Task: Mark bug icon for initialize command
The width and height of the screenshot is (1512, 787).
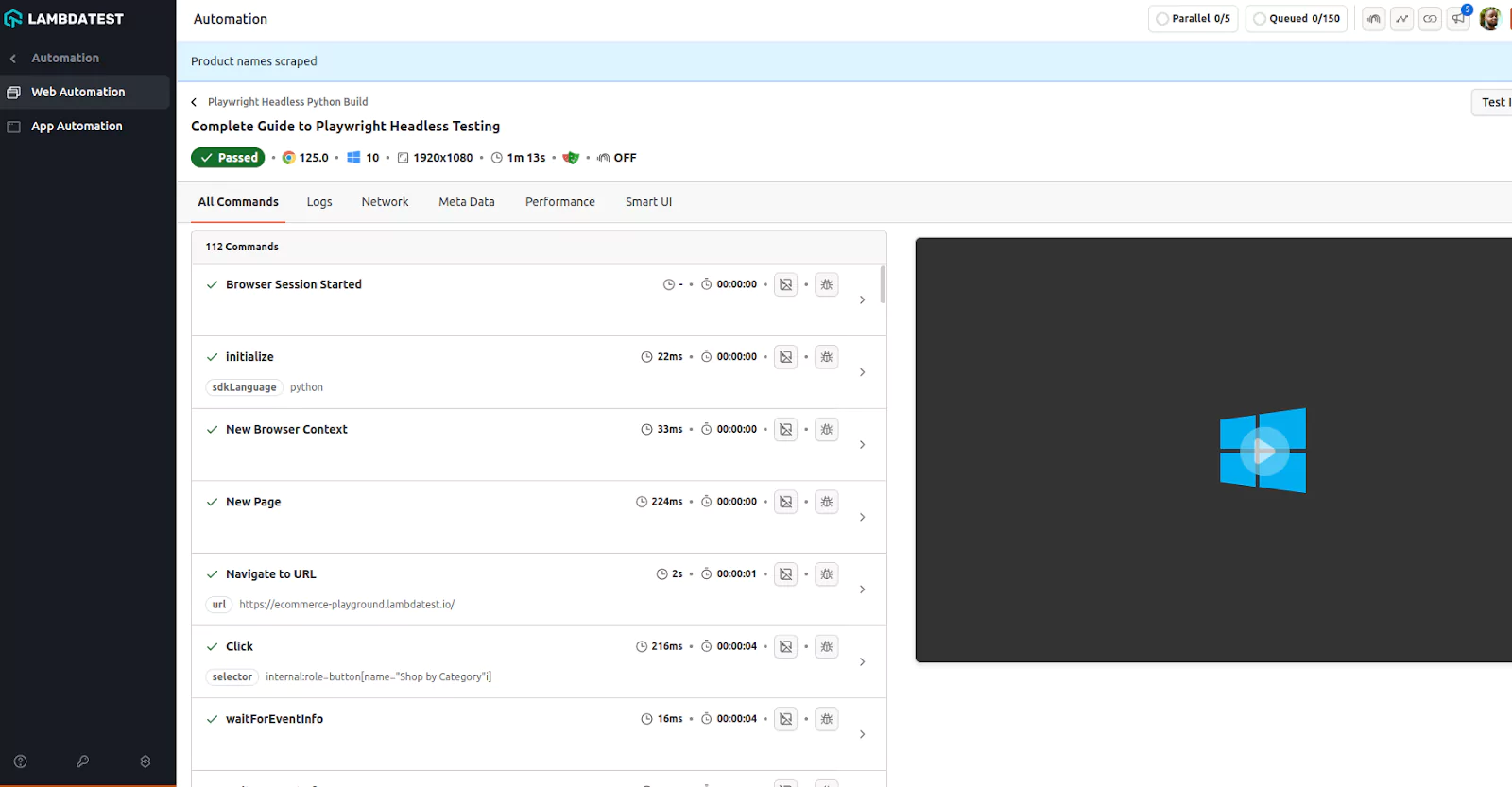Action: (827, 357)
